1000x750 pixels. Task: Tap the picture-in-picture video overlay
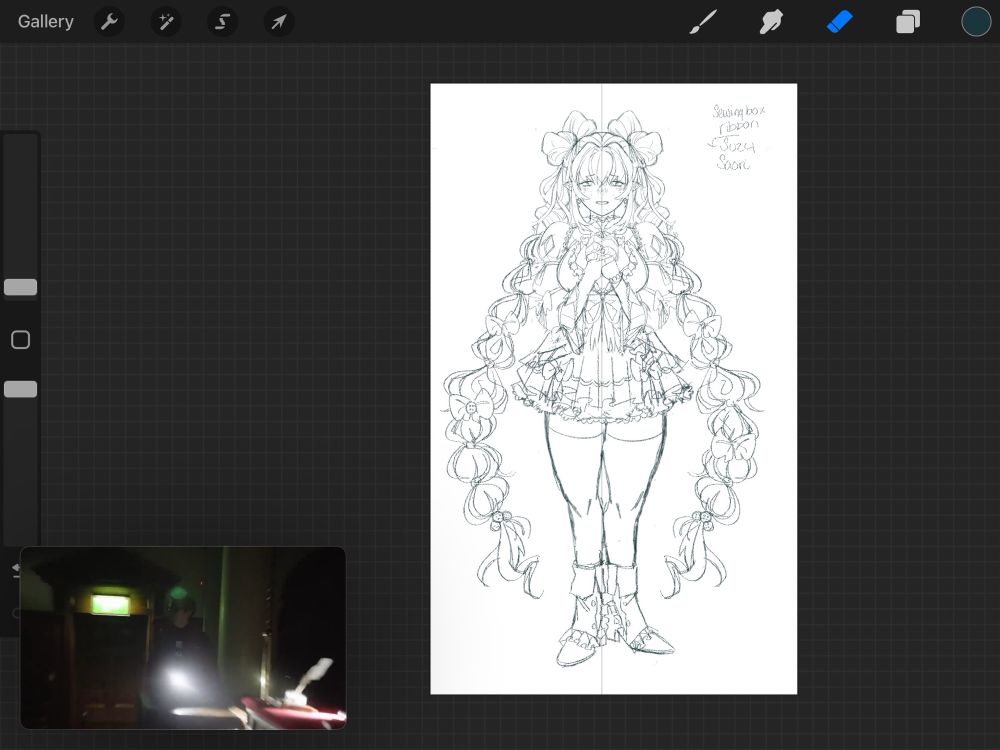coord(183,637)
